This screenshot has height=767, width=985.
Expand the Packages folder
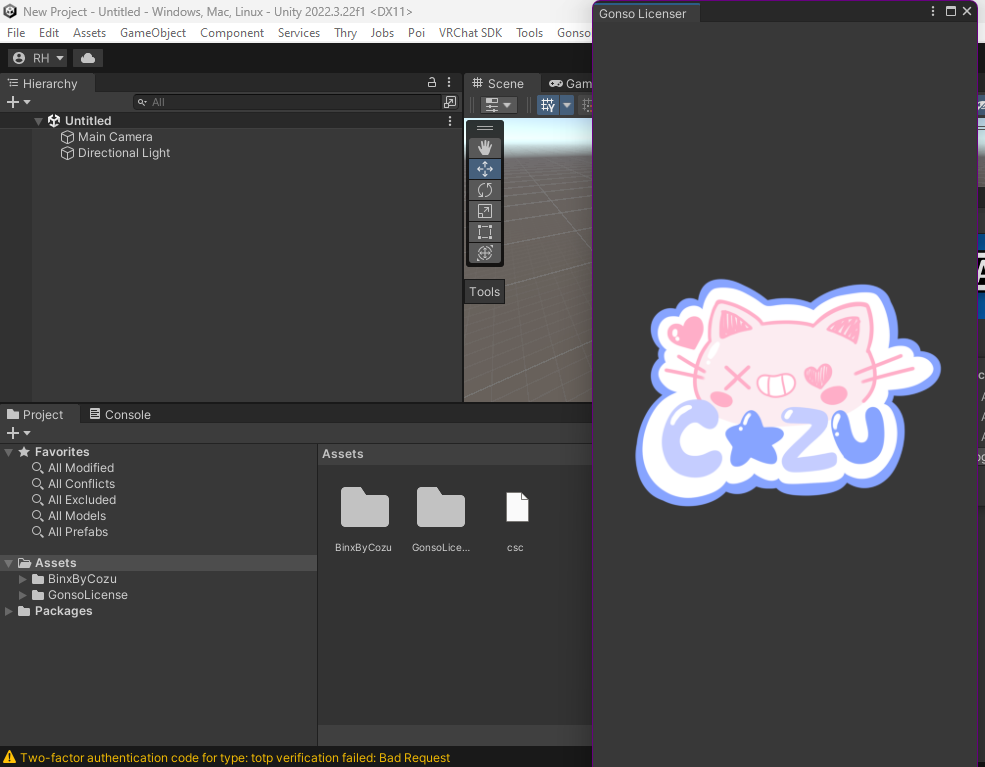(x=8, y=611)
